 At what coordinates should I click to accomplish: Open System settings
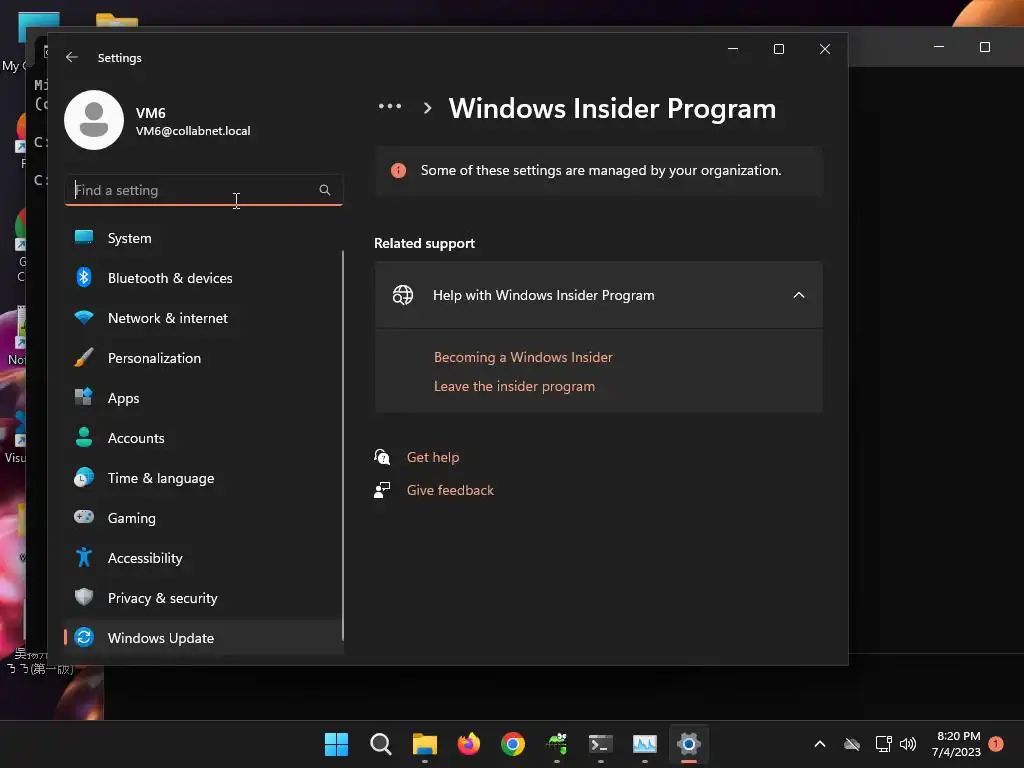tap(204, 238)
